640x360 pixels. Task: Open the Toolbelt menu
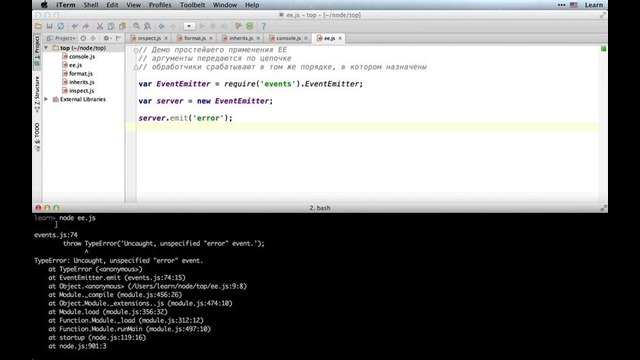[192, 5]
